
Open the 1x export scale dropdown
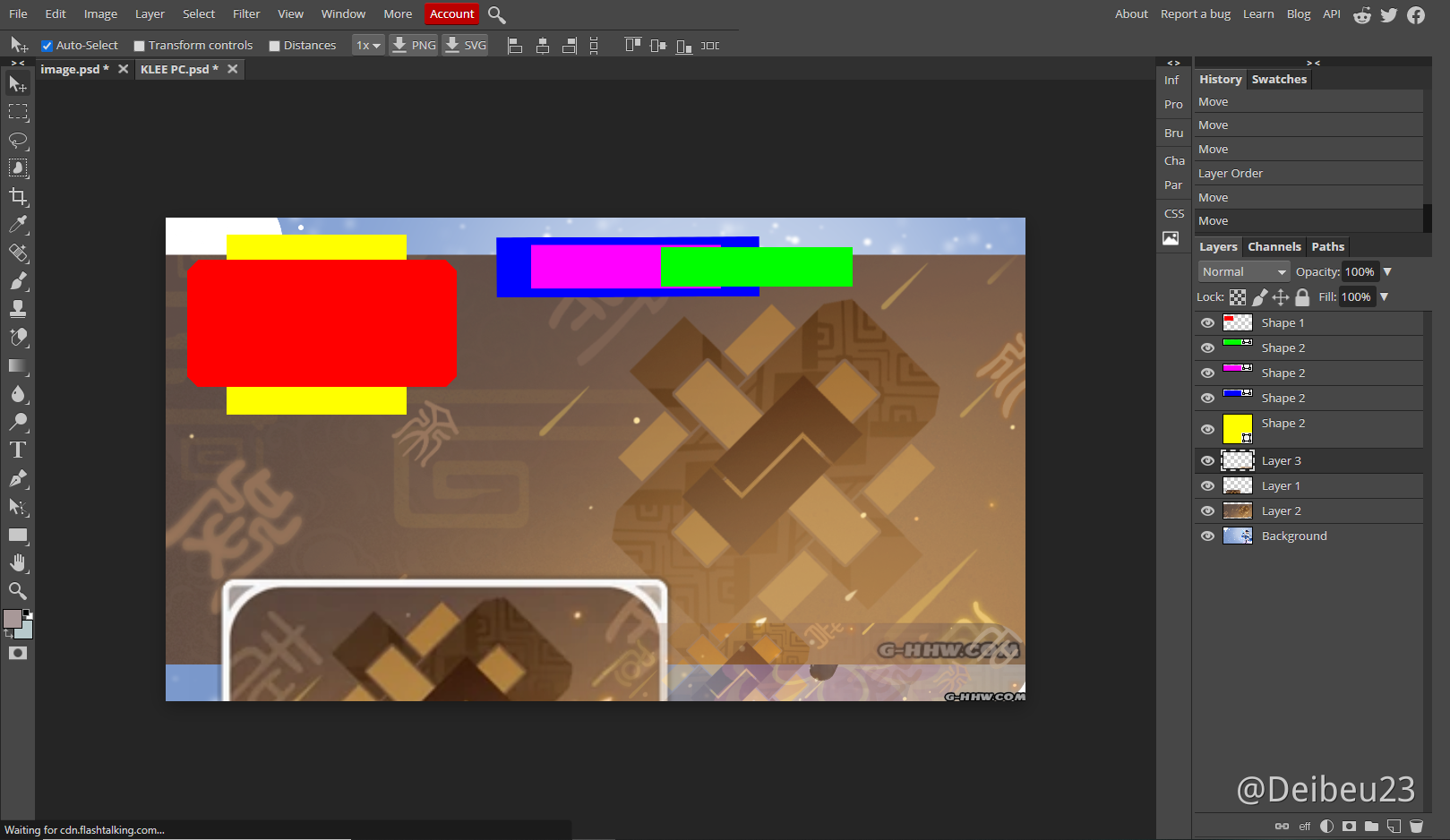[x=367, y=46]
